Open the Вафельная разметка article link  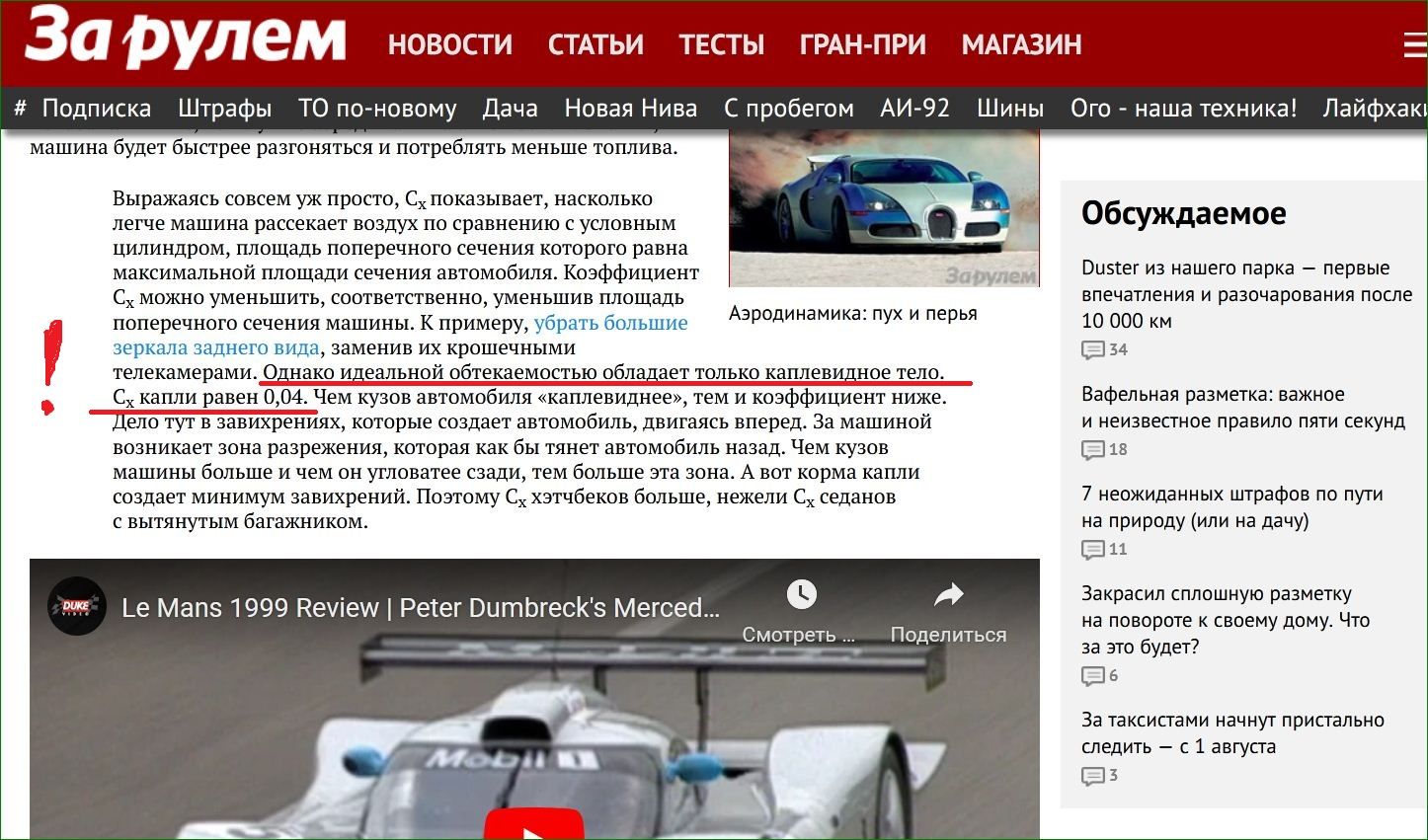coord(1242,407)
